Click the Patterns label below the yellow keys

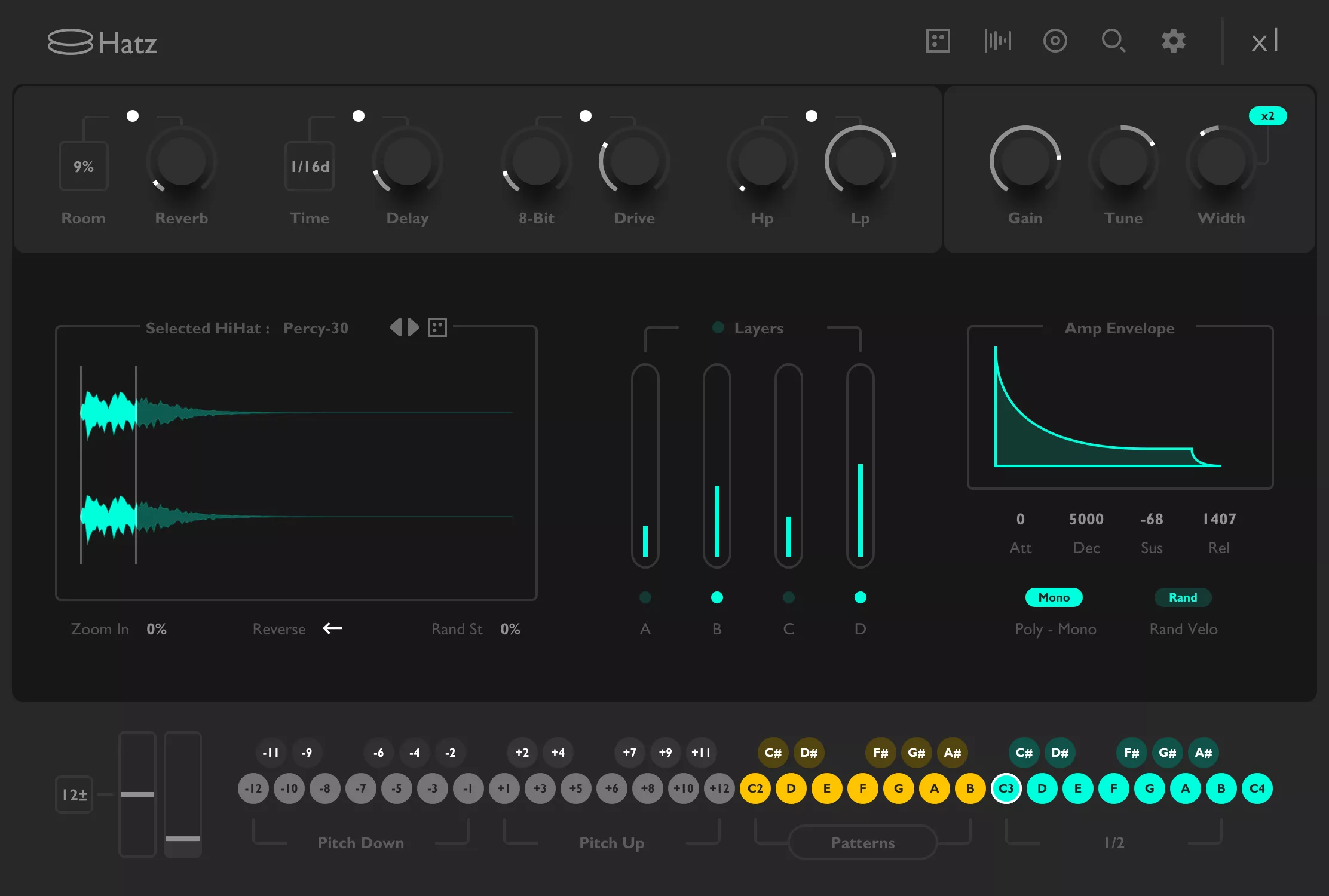[862, 843]
